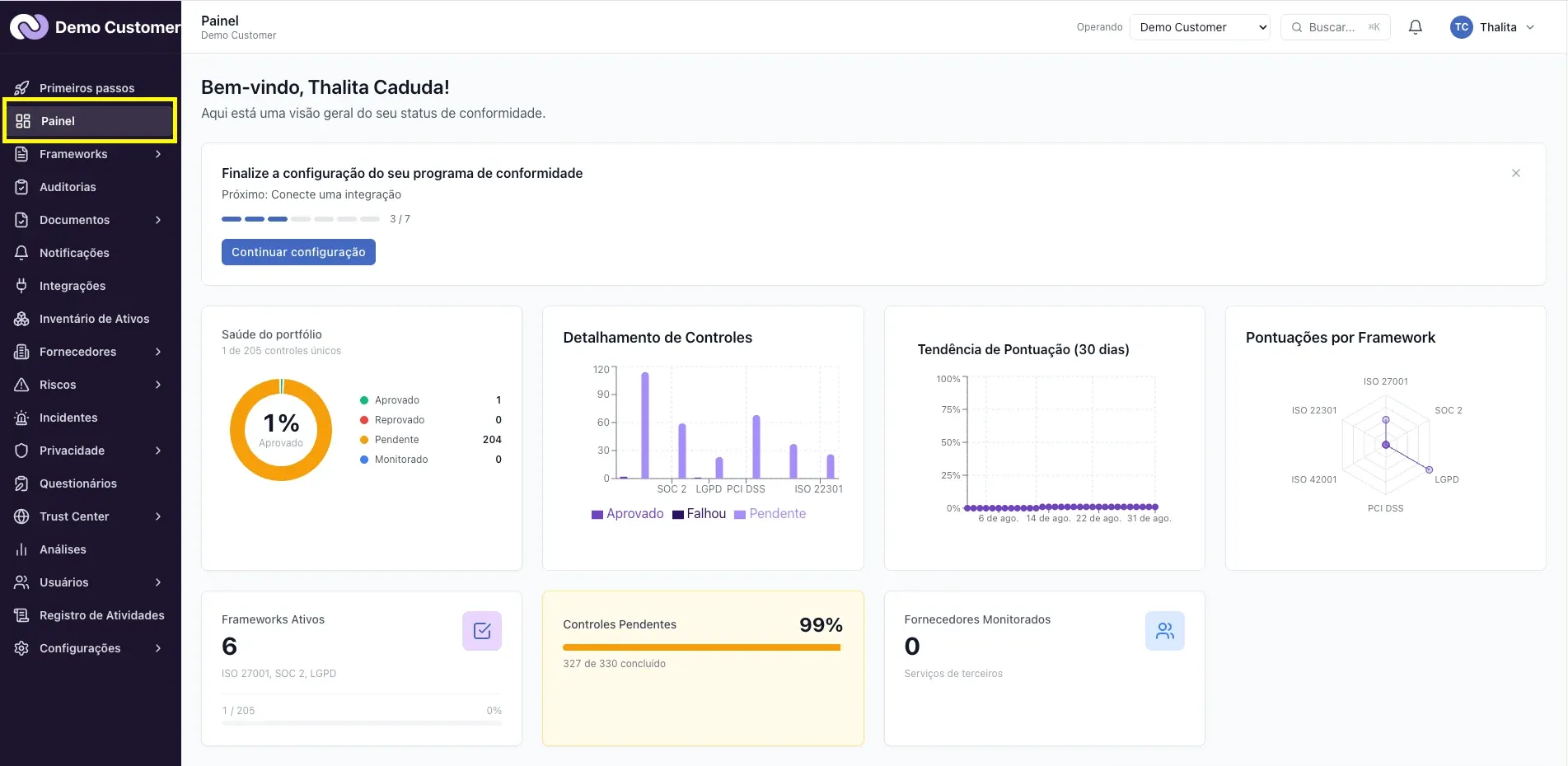Viewport: 1568px width, 766px height.
Task: Click the Incidentes siren icon
Action: (x=22, y=418)
